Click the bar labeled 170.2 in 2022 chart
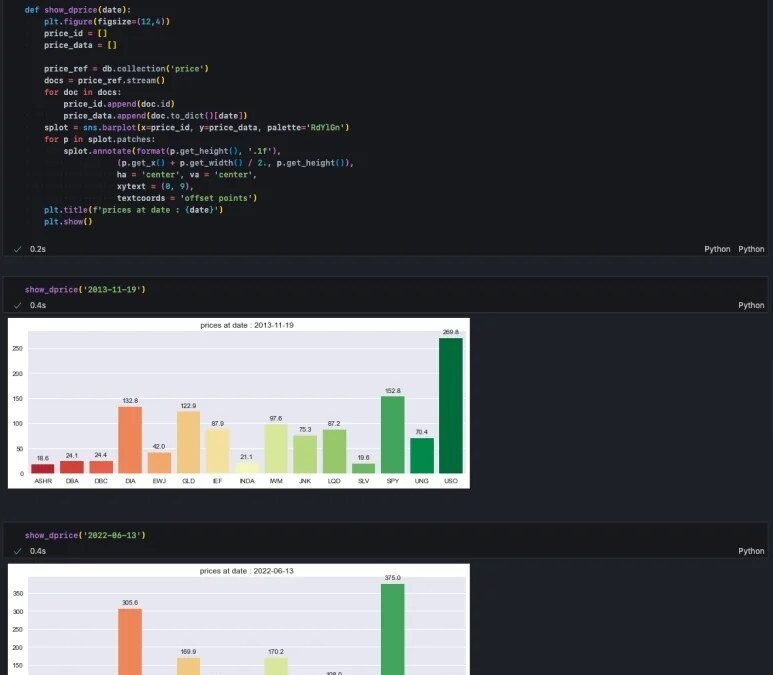 [x=276, y=667]
